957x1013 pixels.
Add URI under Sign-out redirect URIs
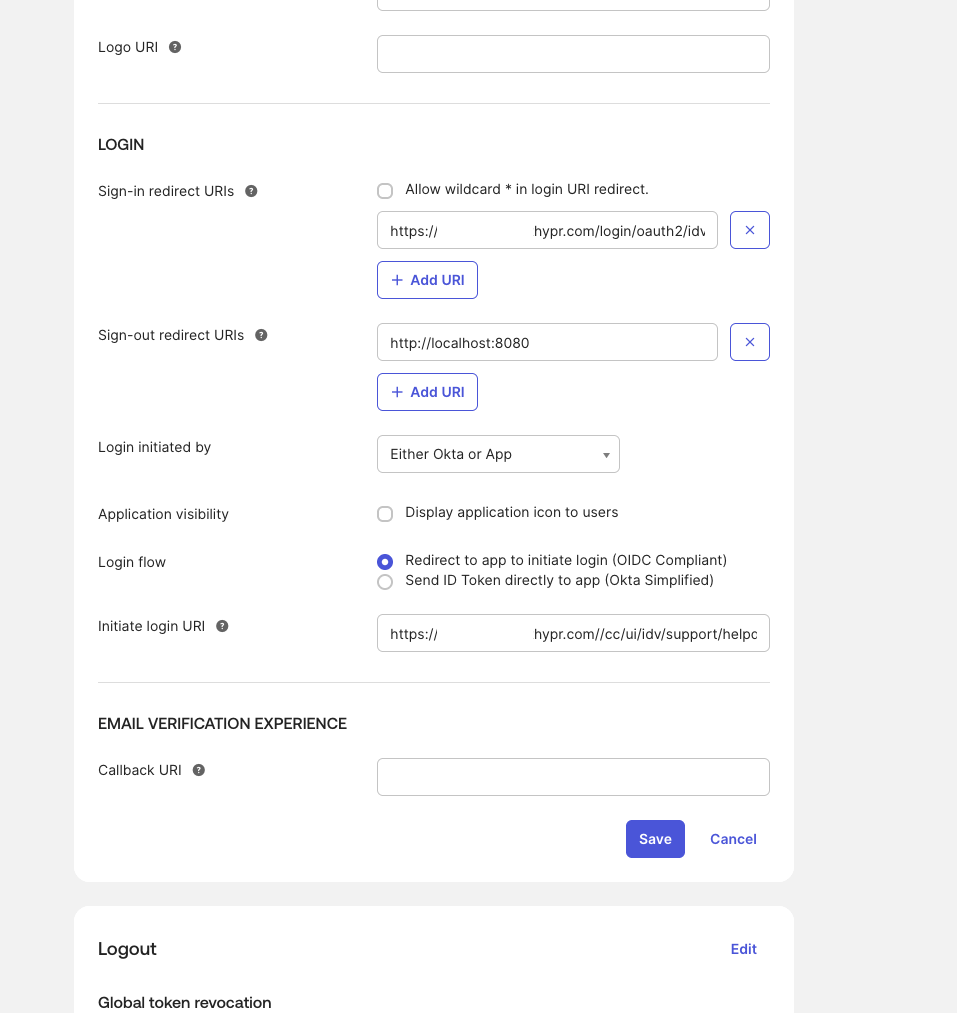click(x=427, y=392)
